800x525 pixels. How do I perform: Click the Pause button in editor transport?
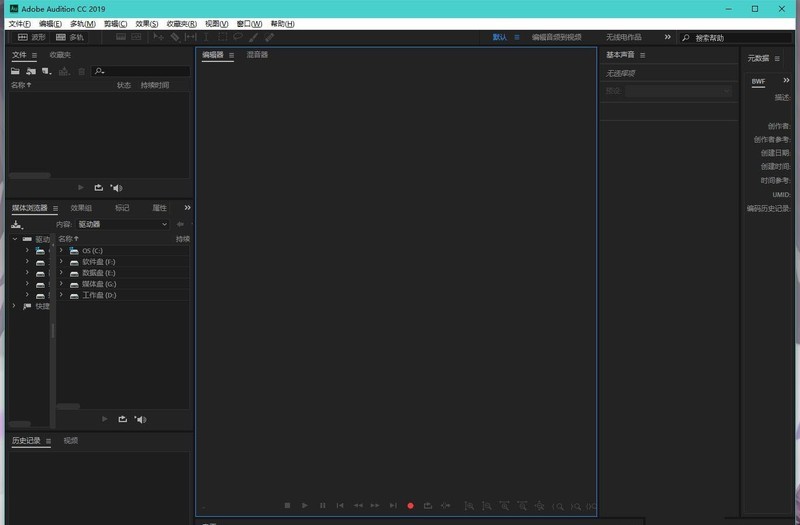322,506
